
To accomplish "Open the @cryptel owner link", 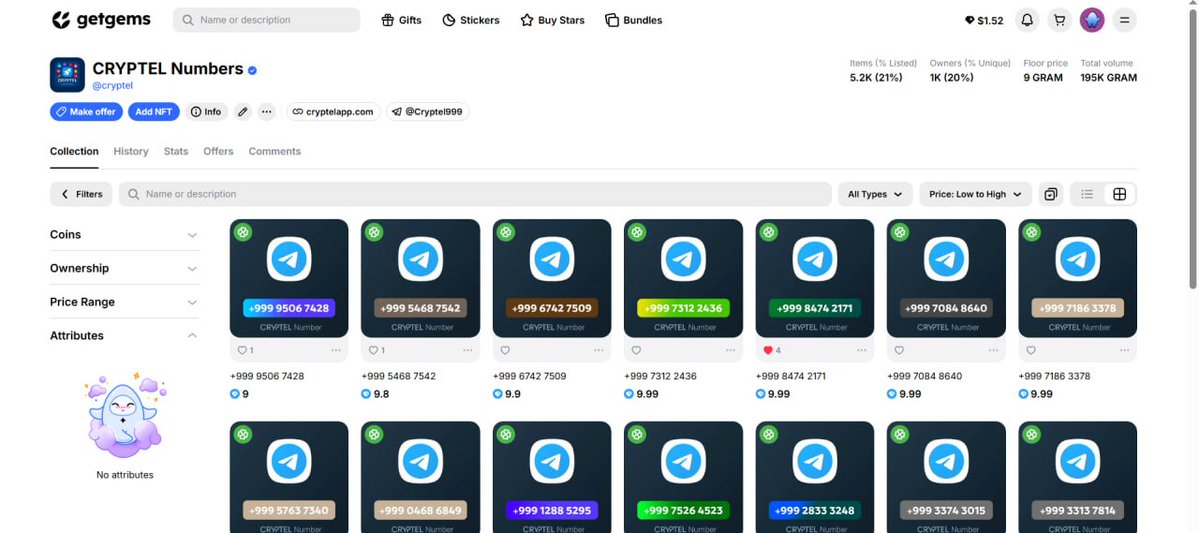I will pos(112,86).
